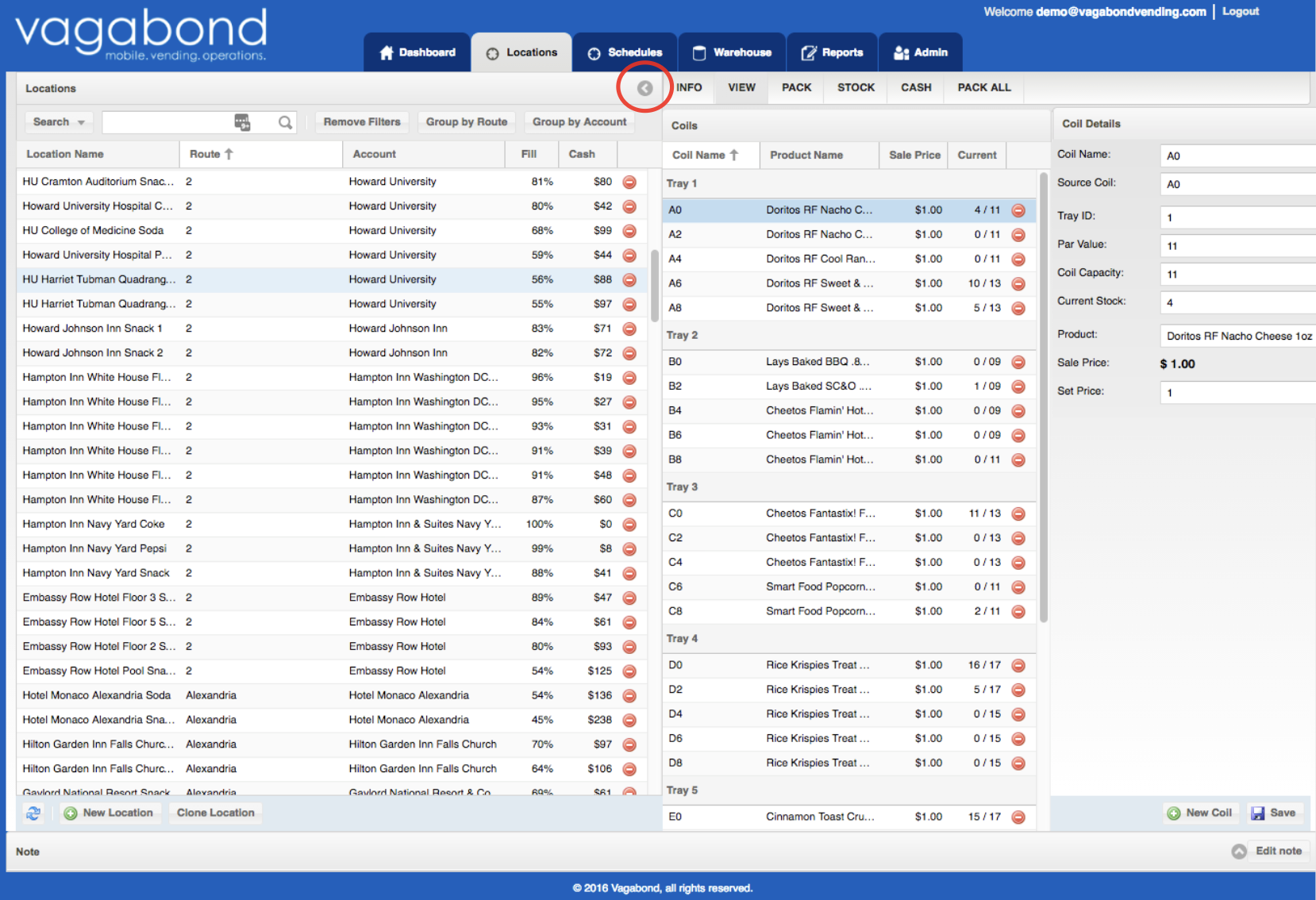The height and width of the screenshot is (900, 1316).
Task: Open the Warehouse tab
Action: (732, 52)
